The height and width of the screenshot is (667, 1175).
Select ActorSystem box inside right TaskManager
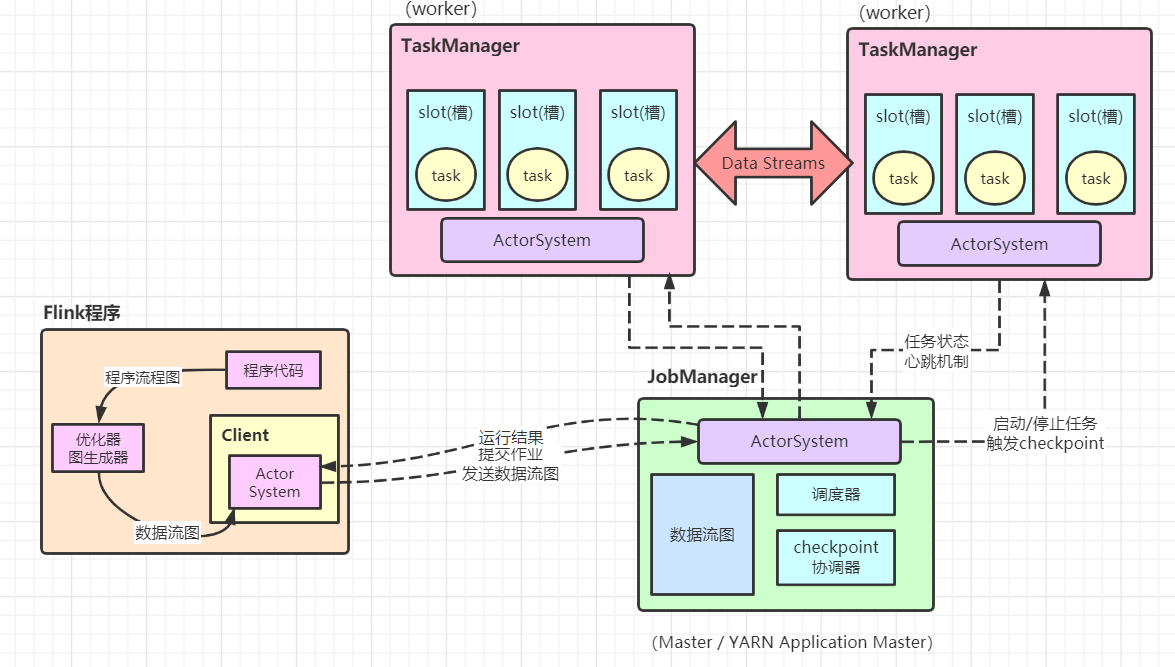(x=999, y=244)
